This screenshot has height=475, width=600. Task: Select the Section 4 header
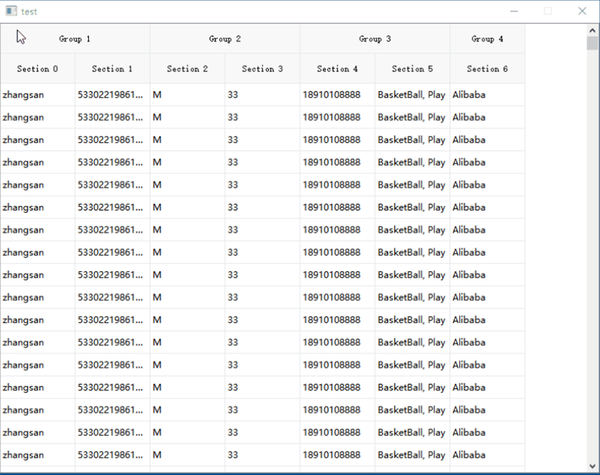coord(338,69)
